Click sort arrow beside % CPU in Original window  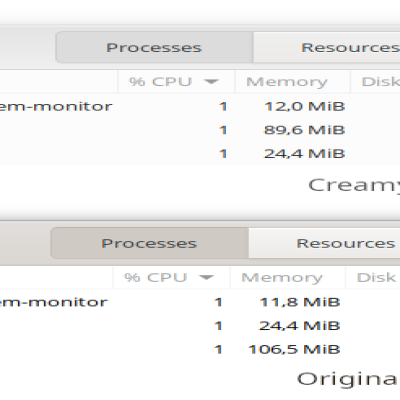[x=206, y=277]
